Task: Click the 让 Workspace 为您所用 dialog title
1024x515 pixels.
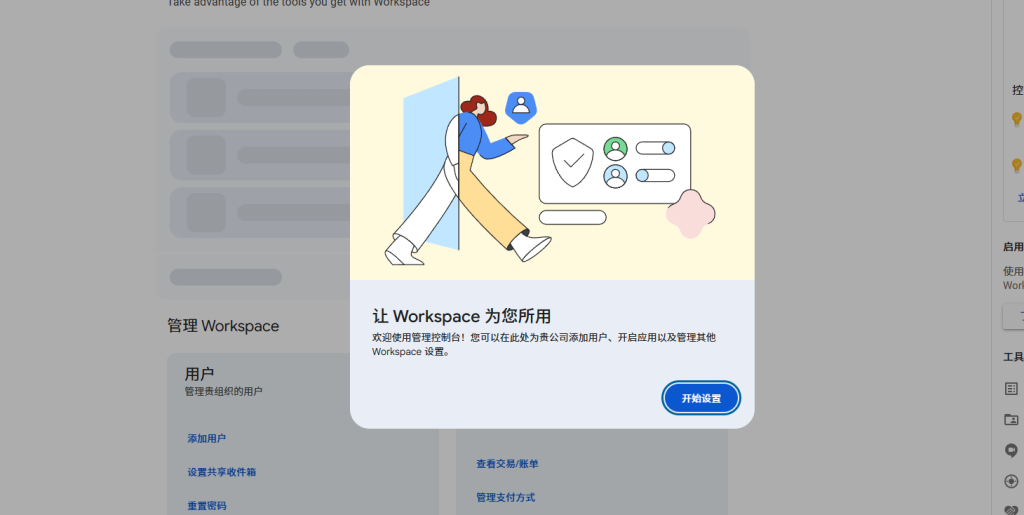Action: tap(461, 317)
